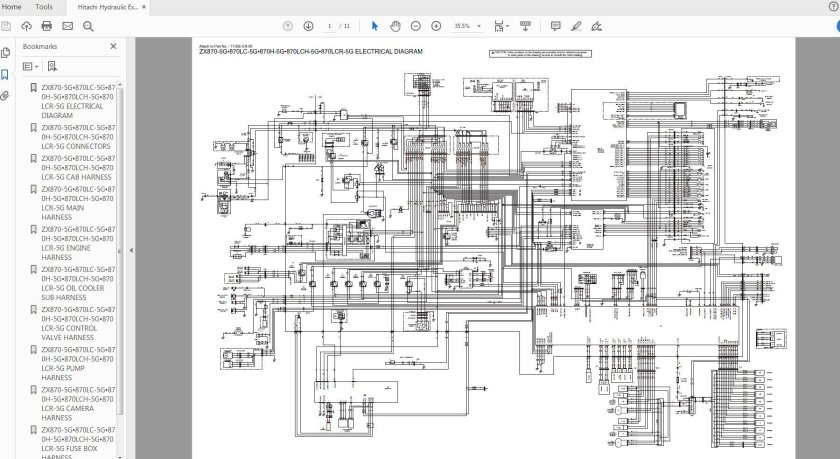
Task: Click the Zoom in plus icon
Action: [x=436, y=25]
